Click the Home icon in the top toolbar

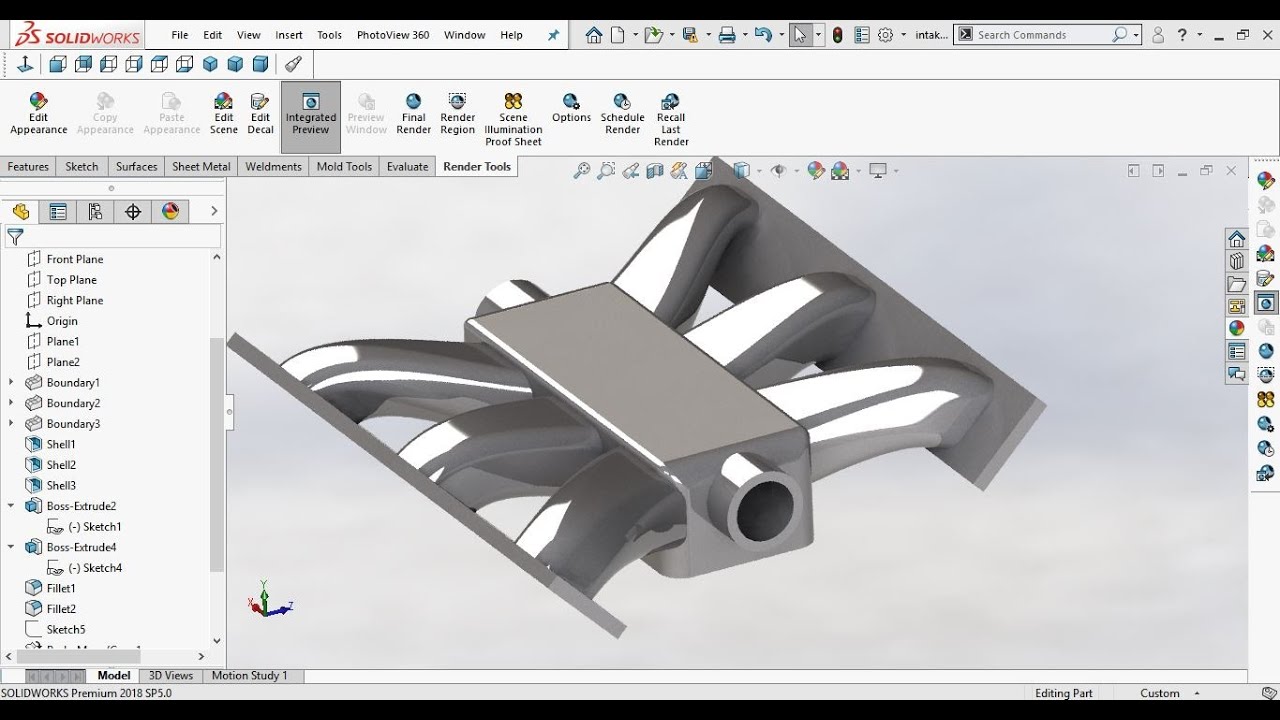(594, 35)
